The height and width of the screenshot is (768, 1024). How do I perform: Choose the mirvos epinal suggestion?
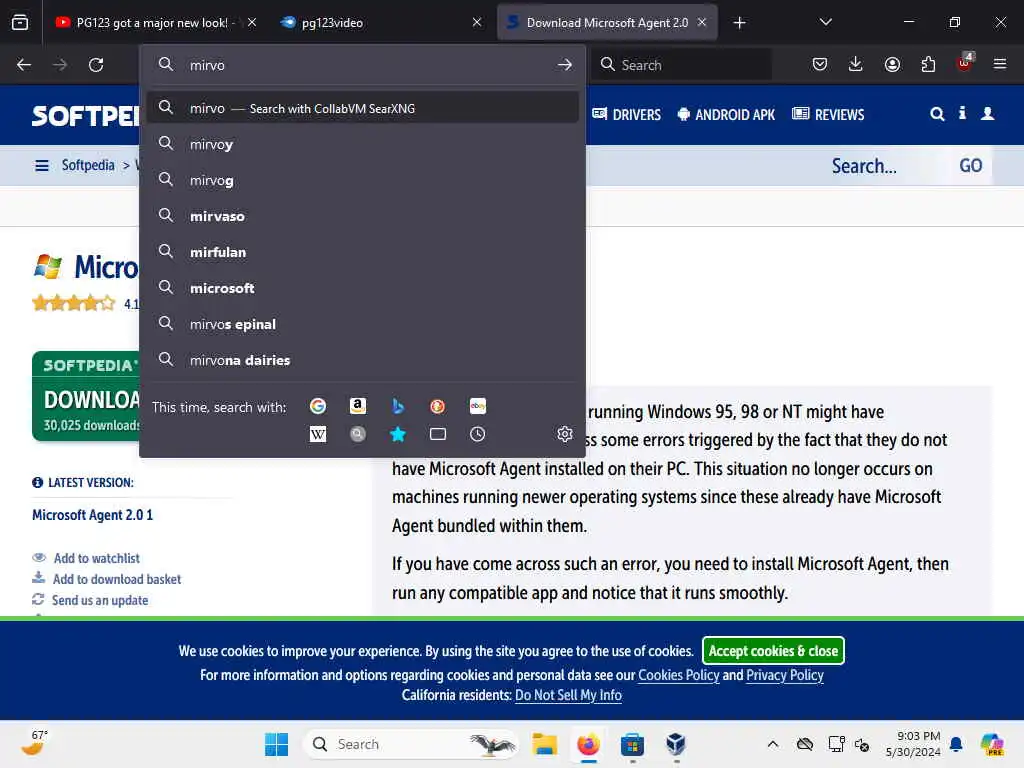click(362, 324)
